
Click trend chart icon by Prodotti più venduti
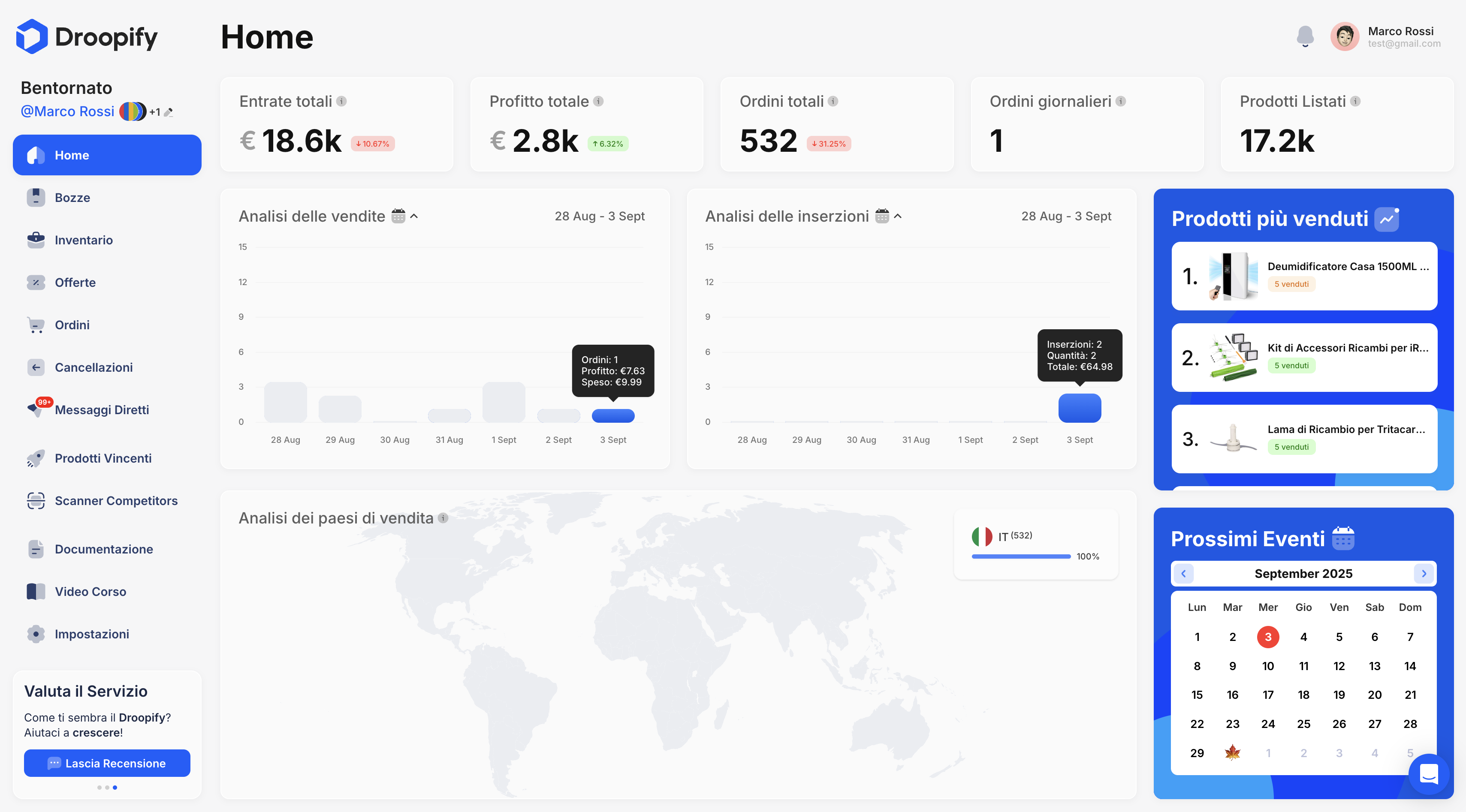pyautogui.click(x=1387, y=219)
